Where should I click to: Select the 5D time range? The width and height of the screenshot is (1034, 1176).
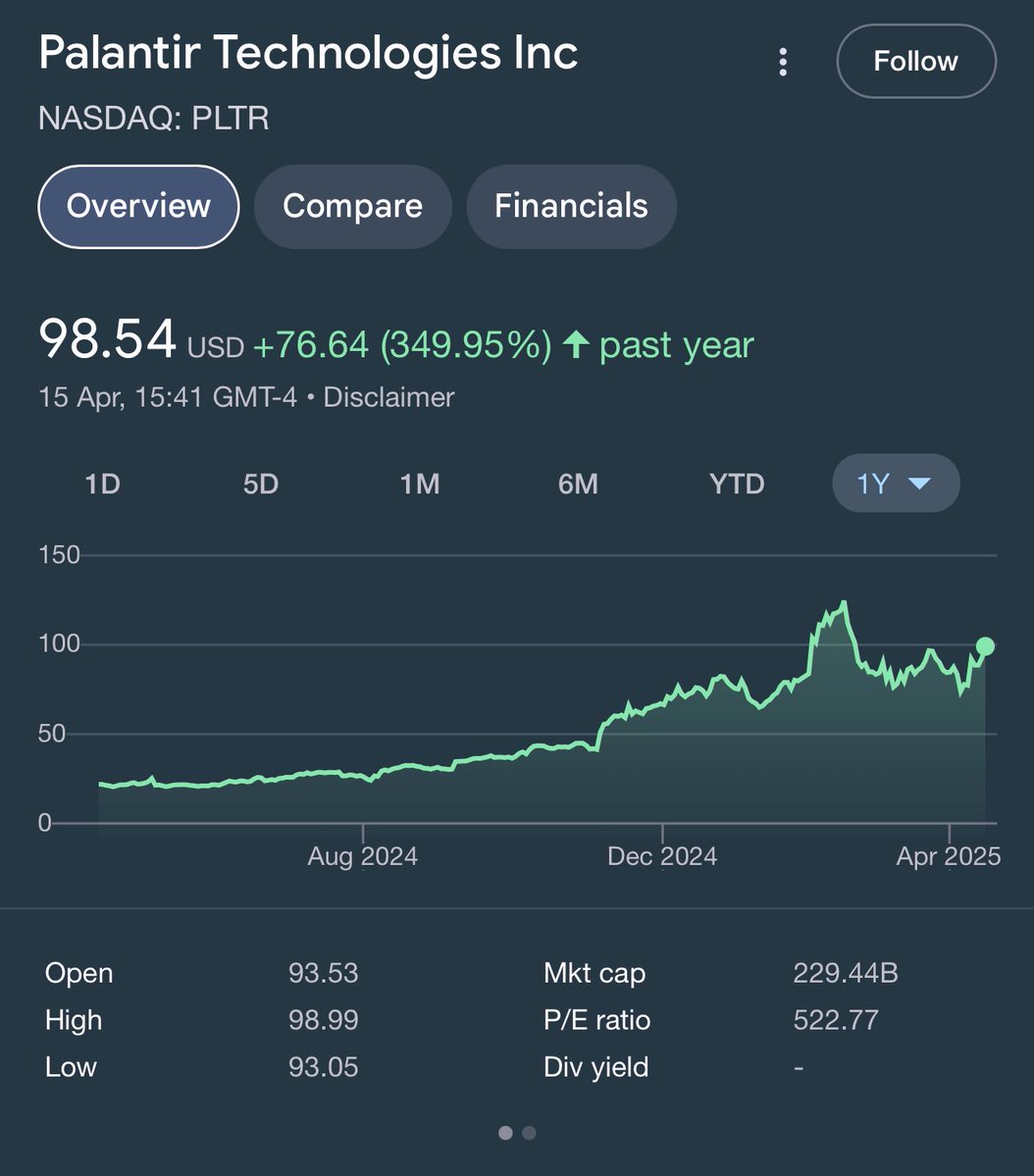(x=261, y=484)
